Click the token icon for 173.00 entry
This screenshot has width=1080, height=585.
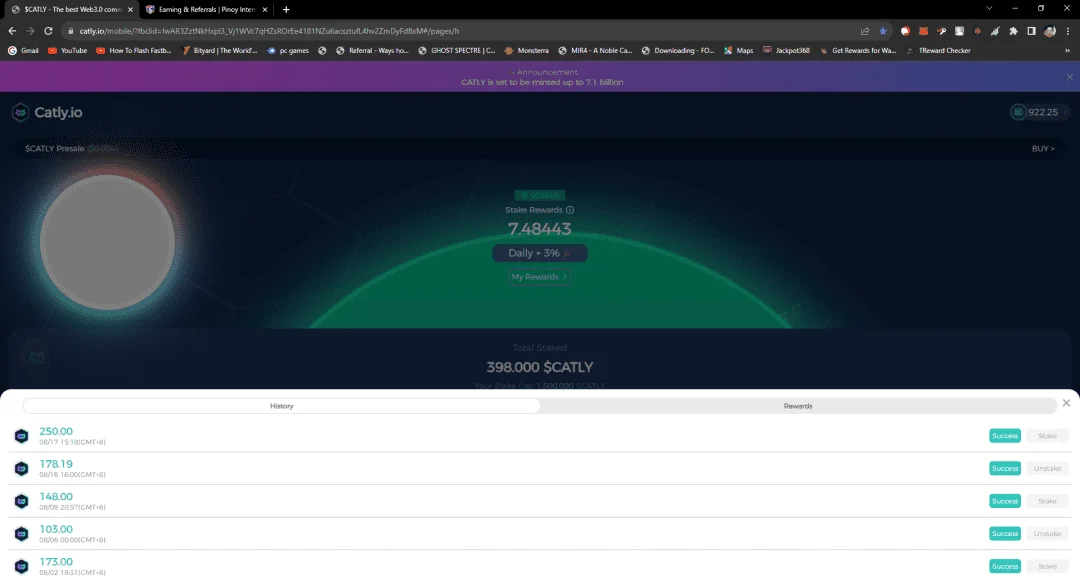pyautogui.click(x=21, y=566)
